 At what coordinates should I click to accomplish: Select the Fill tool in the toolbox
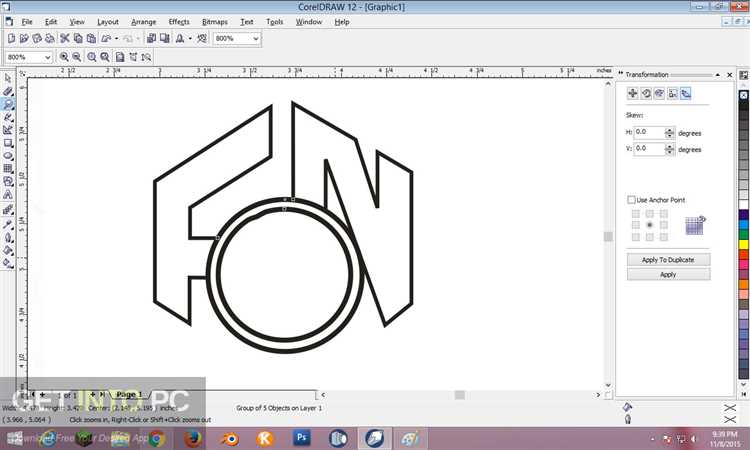pyautogui.click(x=8, y=250)
